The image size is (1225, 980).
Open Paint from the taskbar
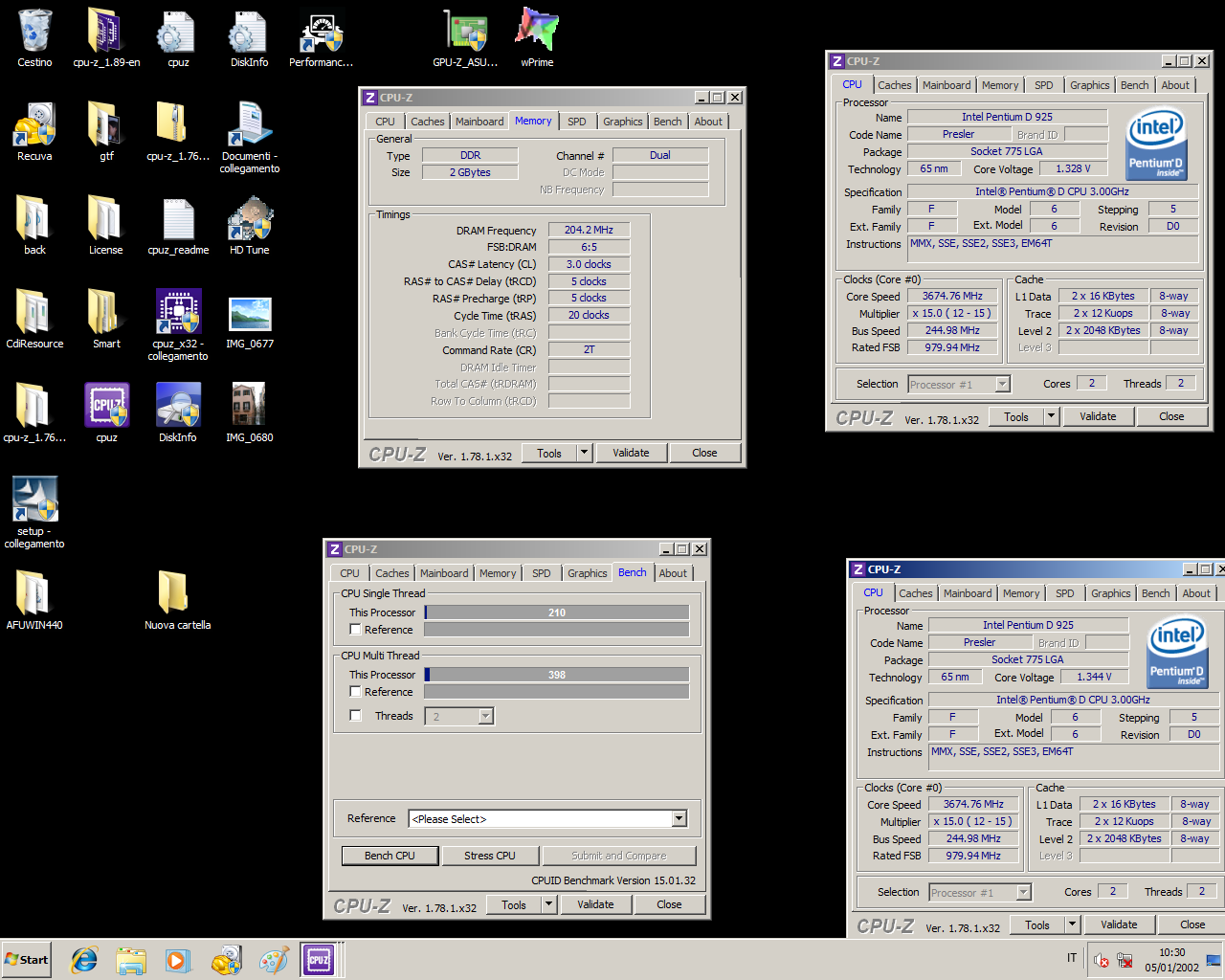pos(274,959)
